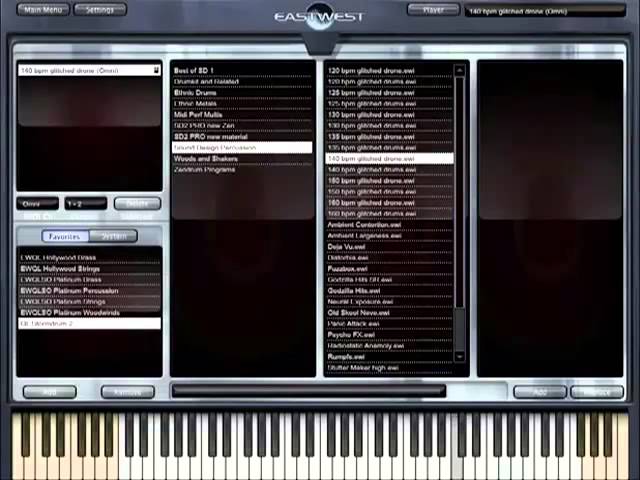
Task: Select 150 bpm glitched drums.ewi
Action: 389,191
